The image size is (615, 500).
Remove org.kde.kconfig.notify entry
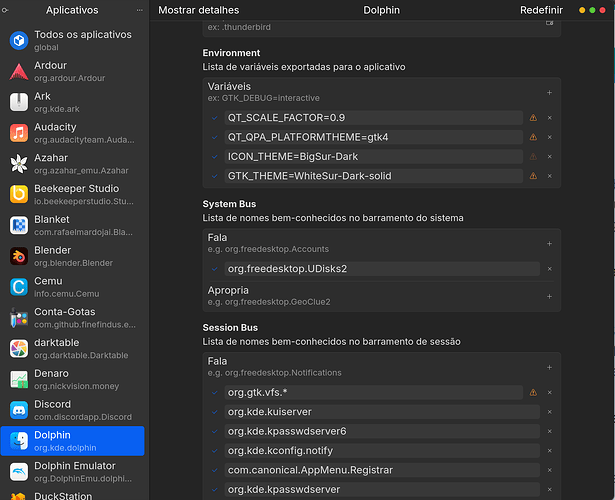point(549,451)
